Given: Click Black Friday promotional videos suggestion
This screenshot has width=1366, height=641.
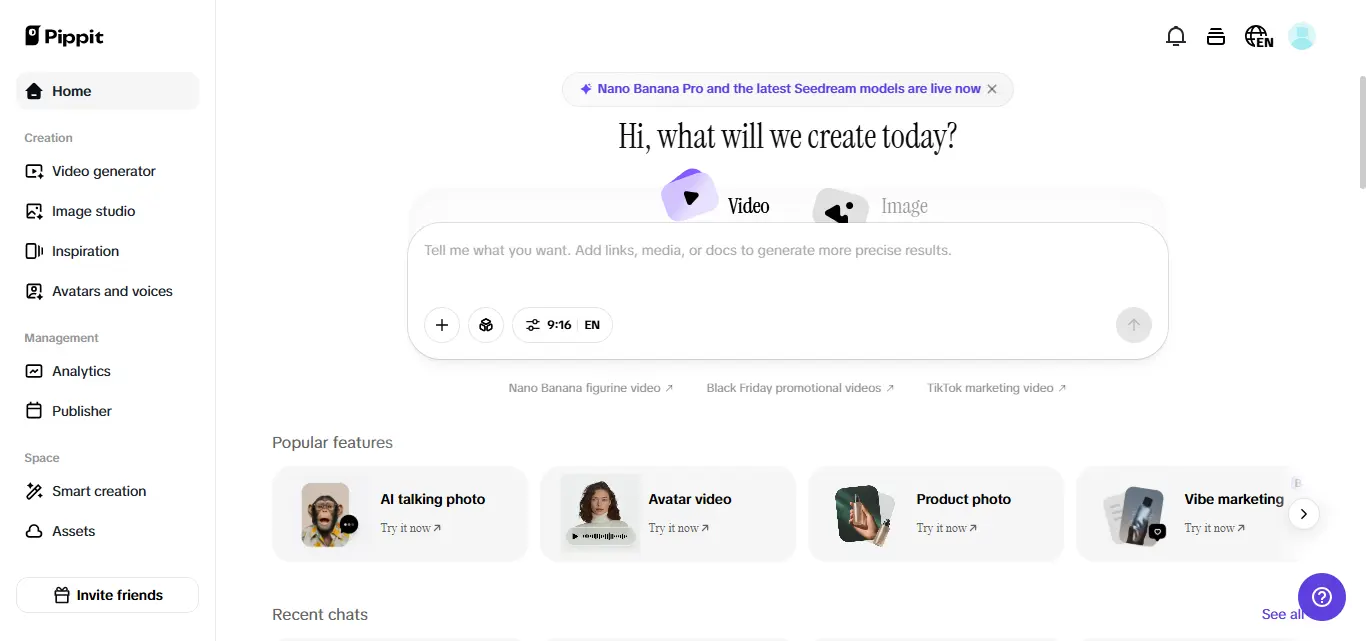Looking at the screenshot, I should (799, 388).
